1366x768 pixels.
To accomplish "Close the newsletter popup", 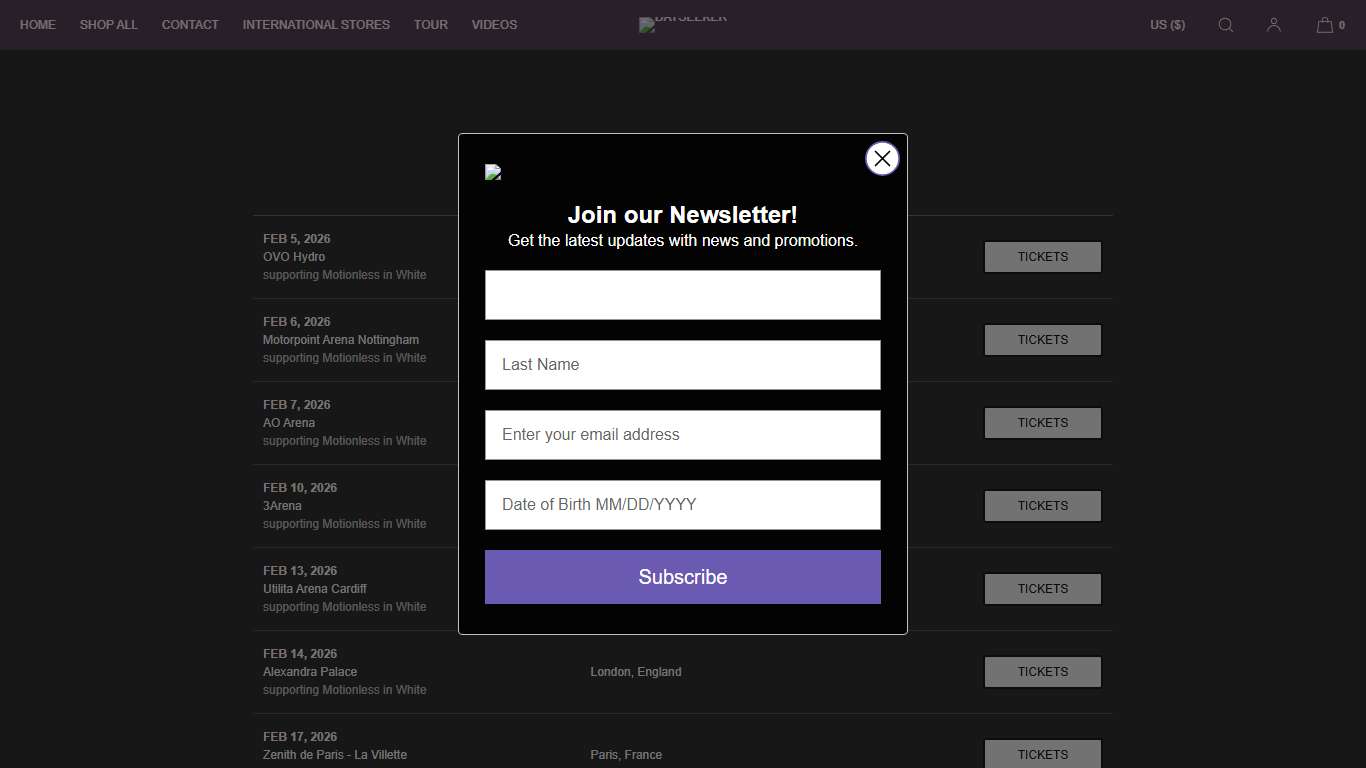I will pos(882,158).
